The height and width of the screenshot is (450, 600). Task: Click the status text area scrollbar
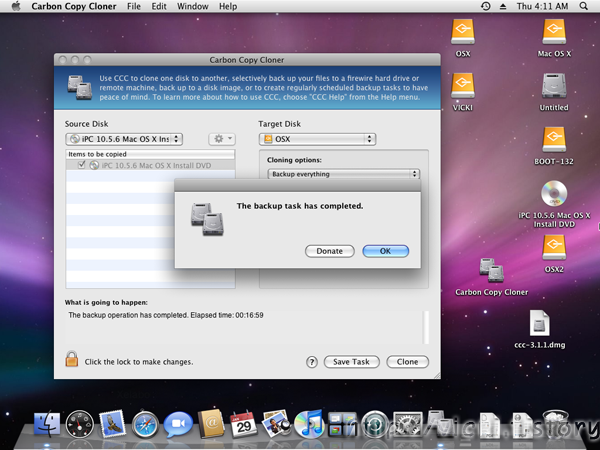[426, 328]
